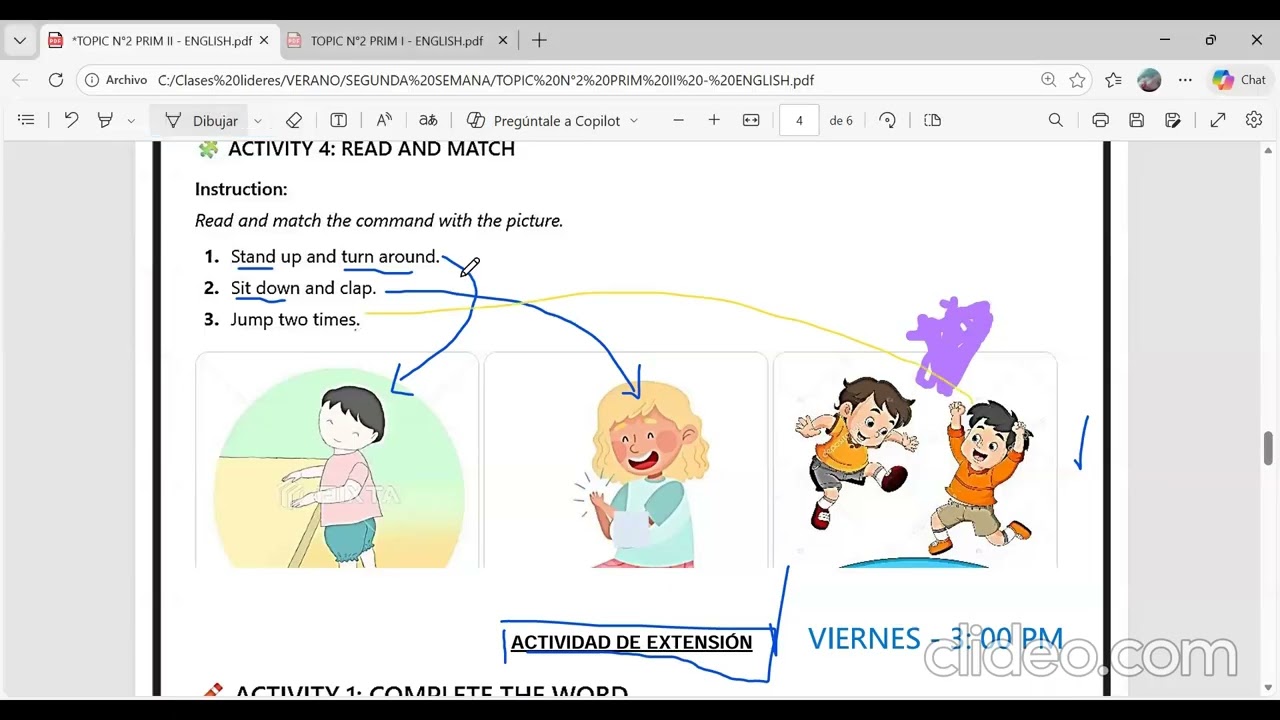Rotate the PDF page
Image resolution: width=1280 pixels, height=720 pixels.
(x=887, y=120)
